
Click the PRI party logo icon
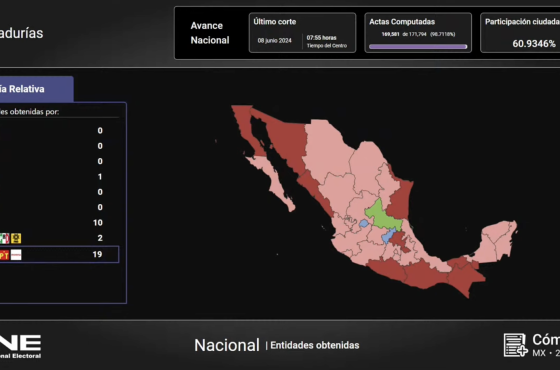4,238
